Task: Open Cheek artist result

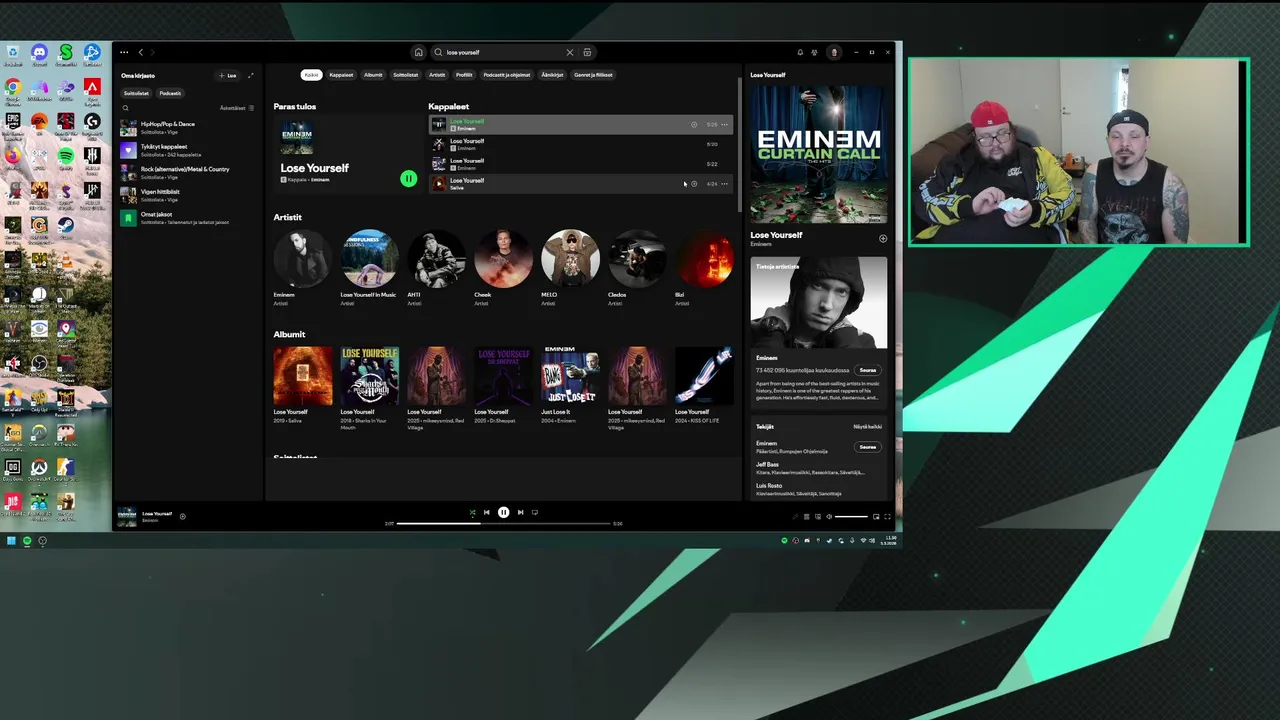Action: click(503, 267)
